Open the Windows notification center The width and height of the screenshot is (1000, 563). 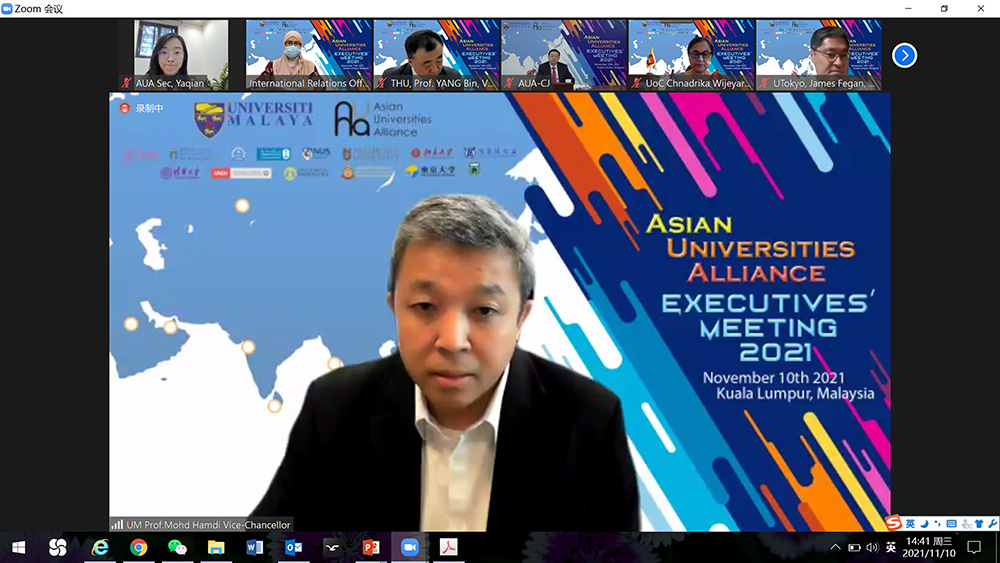tap(974, 547)
